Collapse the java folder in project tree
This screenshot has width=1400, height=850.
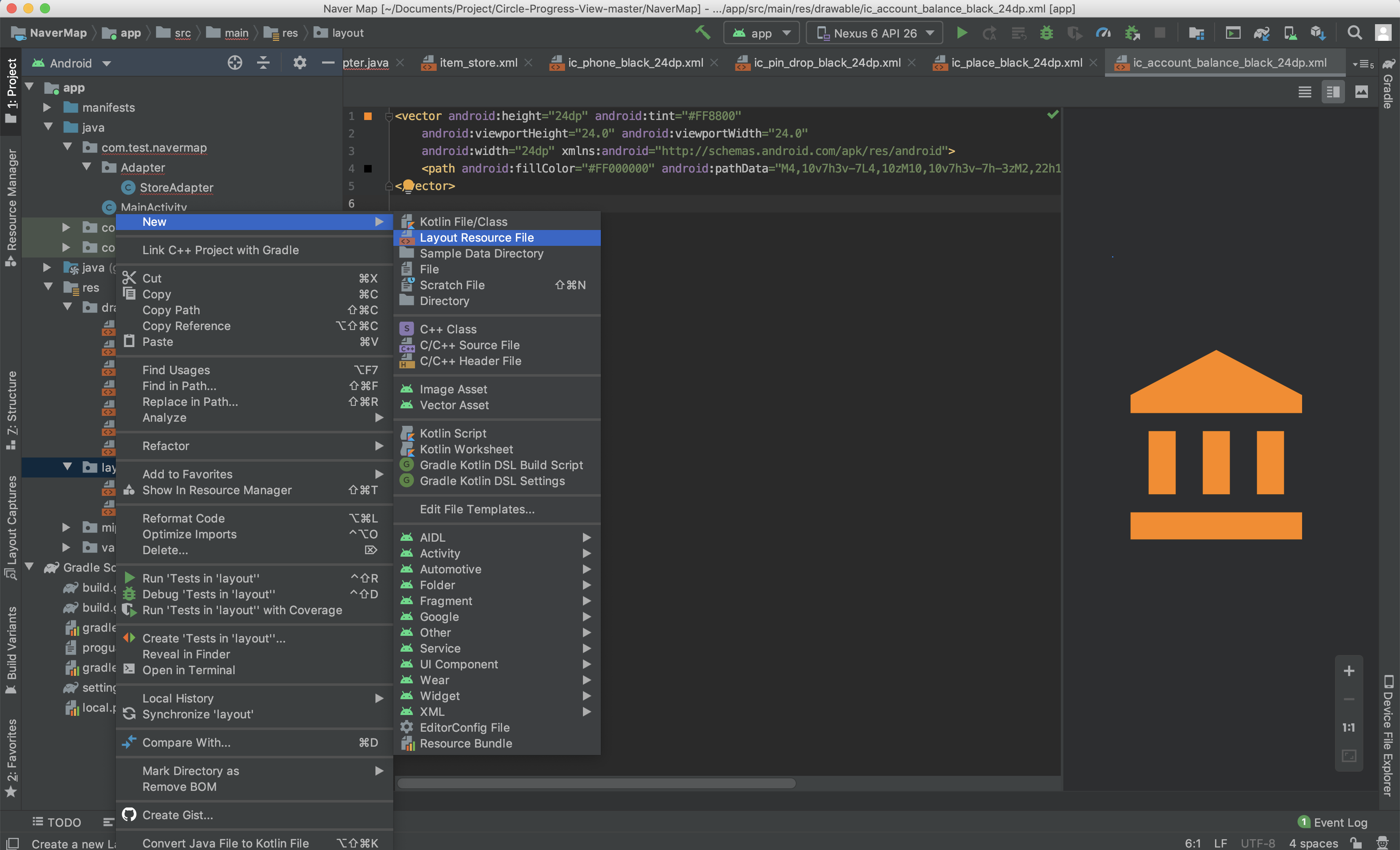click(48, 127)
